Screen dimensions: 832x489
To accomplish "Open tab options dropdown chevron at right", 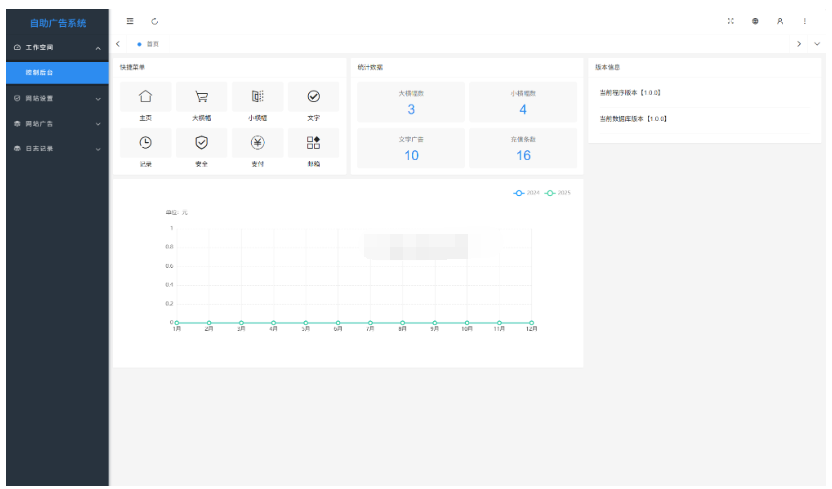I will [817, 44].
